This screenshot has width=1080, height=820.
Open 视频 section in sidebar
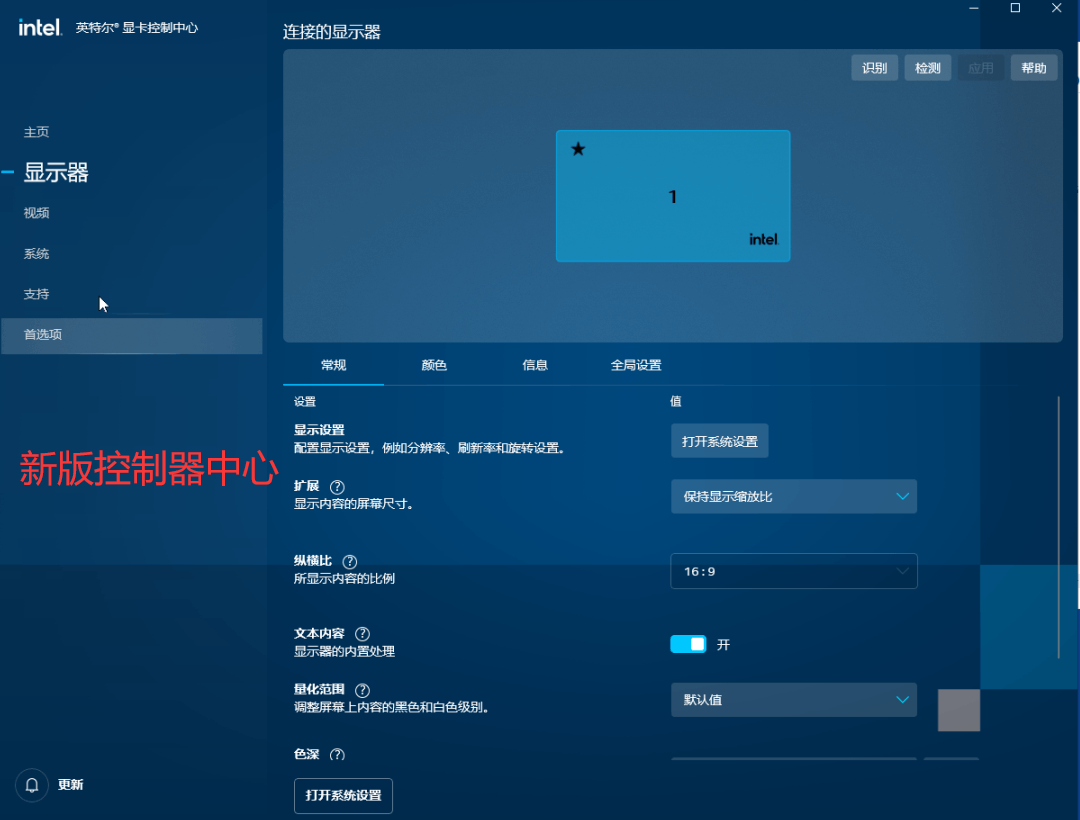point(37,213)
